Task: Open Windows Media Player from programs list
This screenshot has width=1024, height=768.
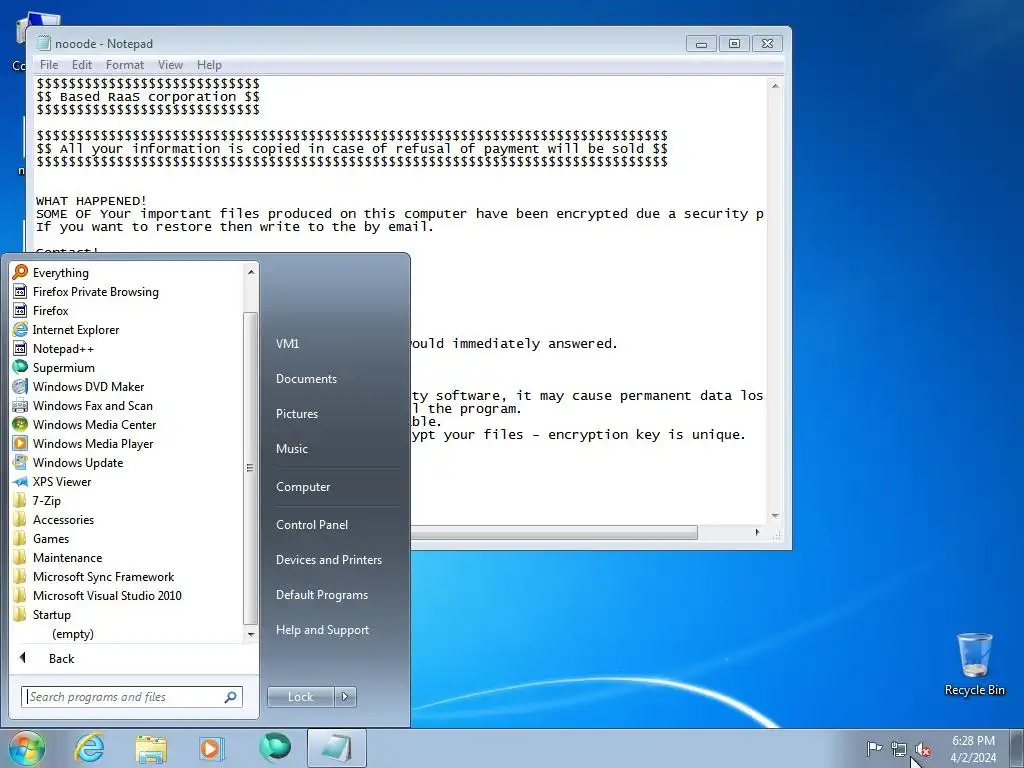Action: [93, 443]
